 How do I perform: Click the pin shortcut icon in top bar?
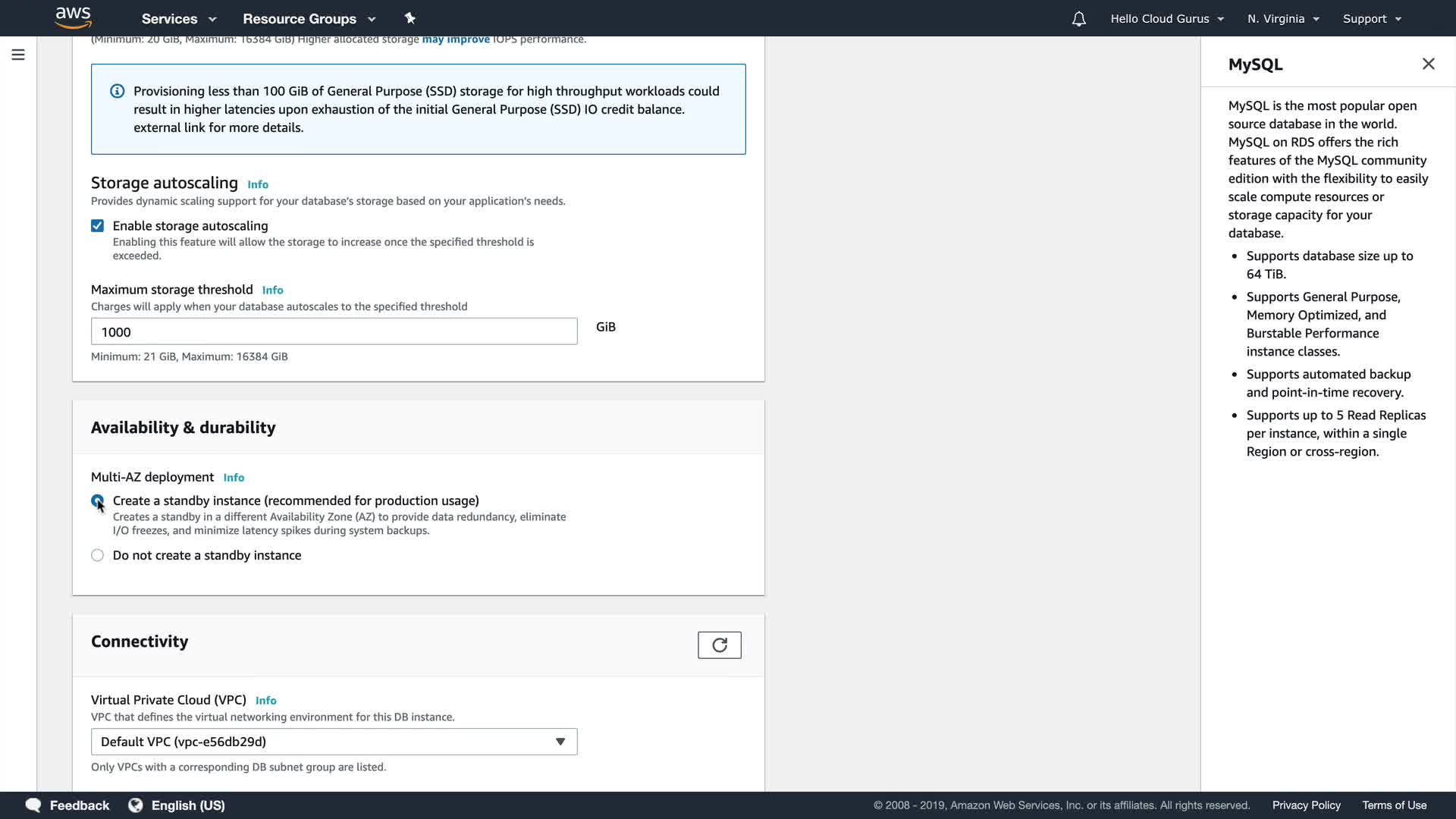[409, 18]
